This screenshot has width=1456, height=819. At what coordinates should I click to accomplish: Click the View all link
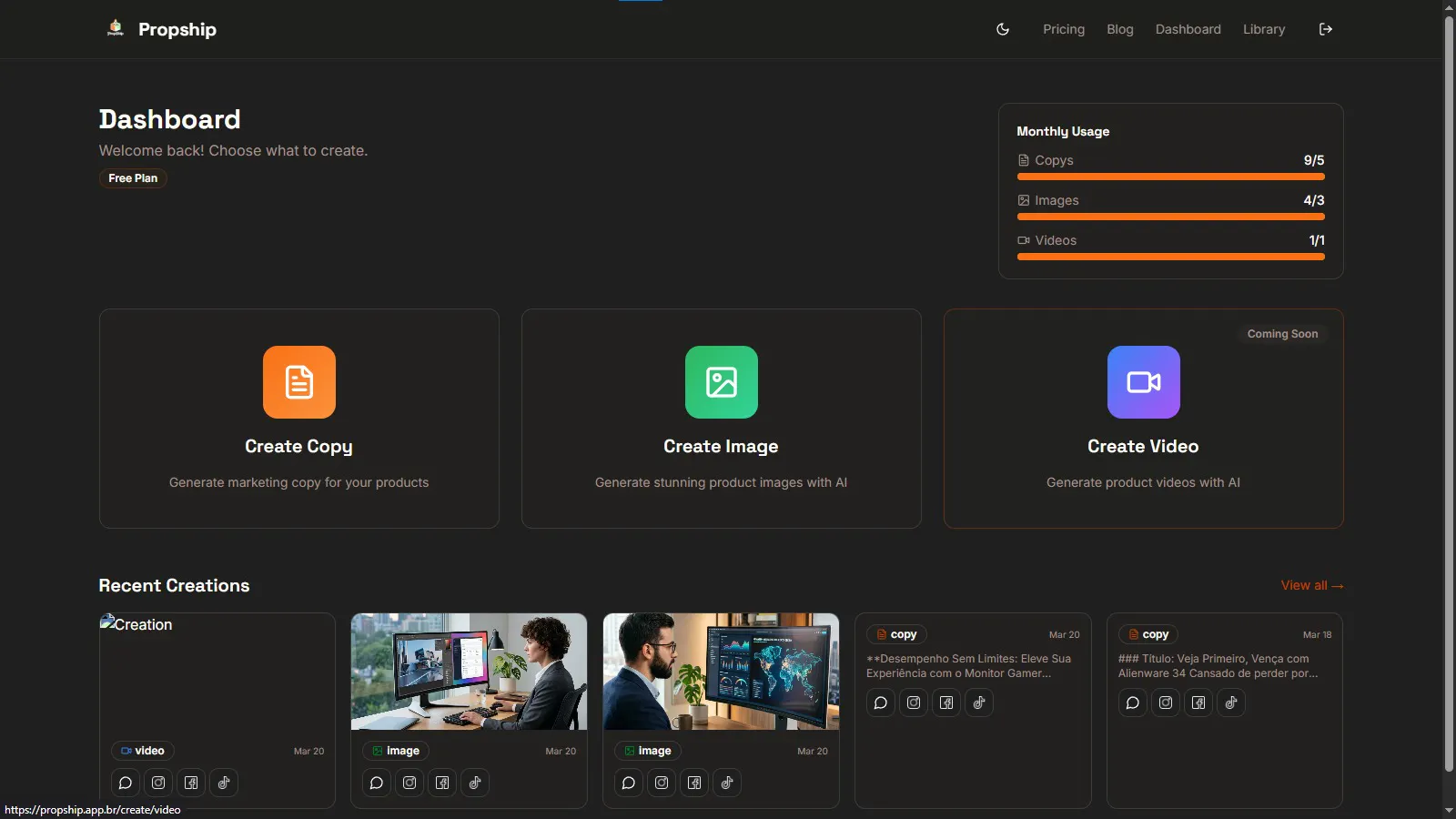1312,585
